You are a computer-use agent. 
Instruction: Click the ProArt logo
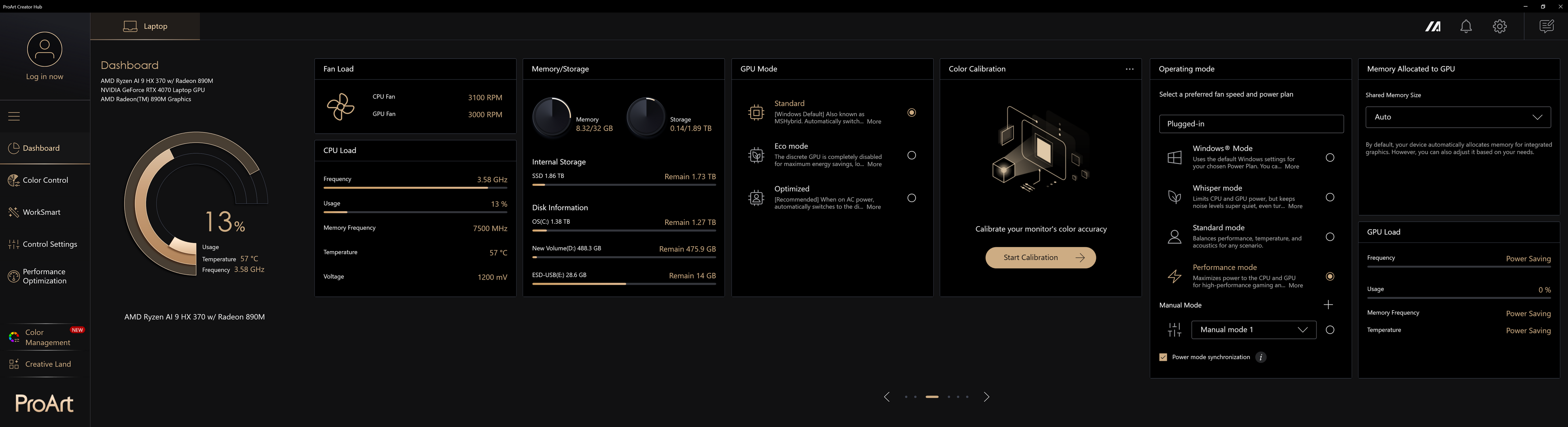click(x=44, y=403)
